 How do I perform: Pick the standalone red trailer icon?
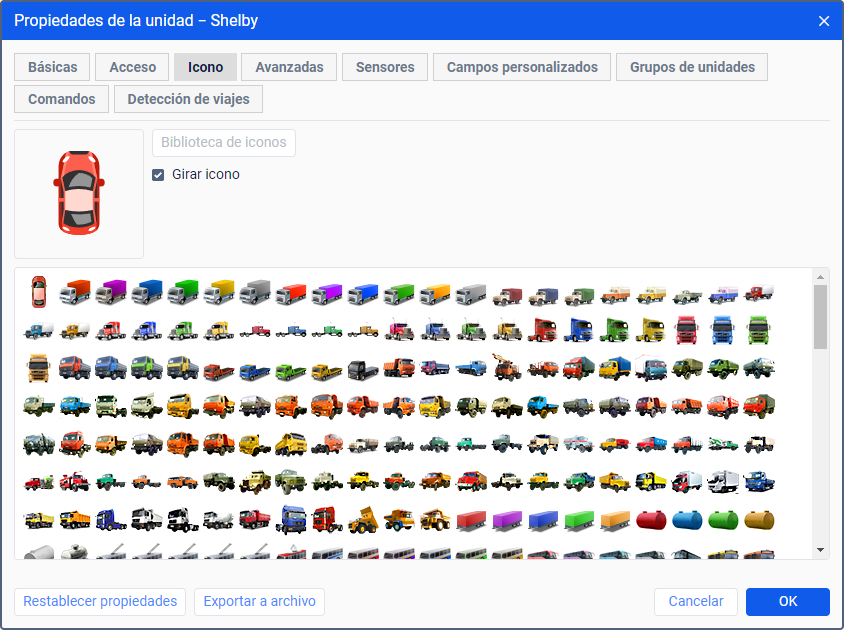[x=471, y=520]
